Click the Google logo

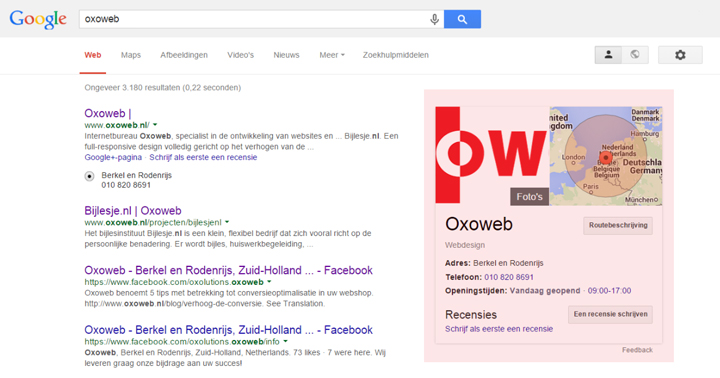point(38,19)
